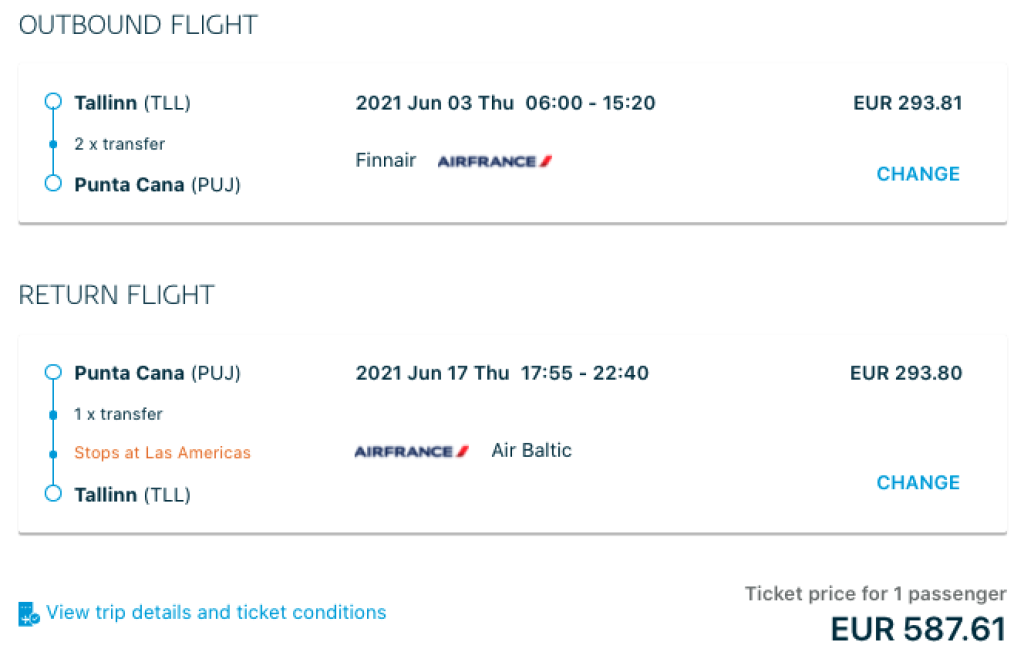Select the Air Baltic airline name

(531, 451)
